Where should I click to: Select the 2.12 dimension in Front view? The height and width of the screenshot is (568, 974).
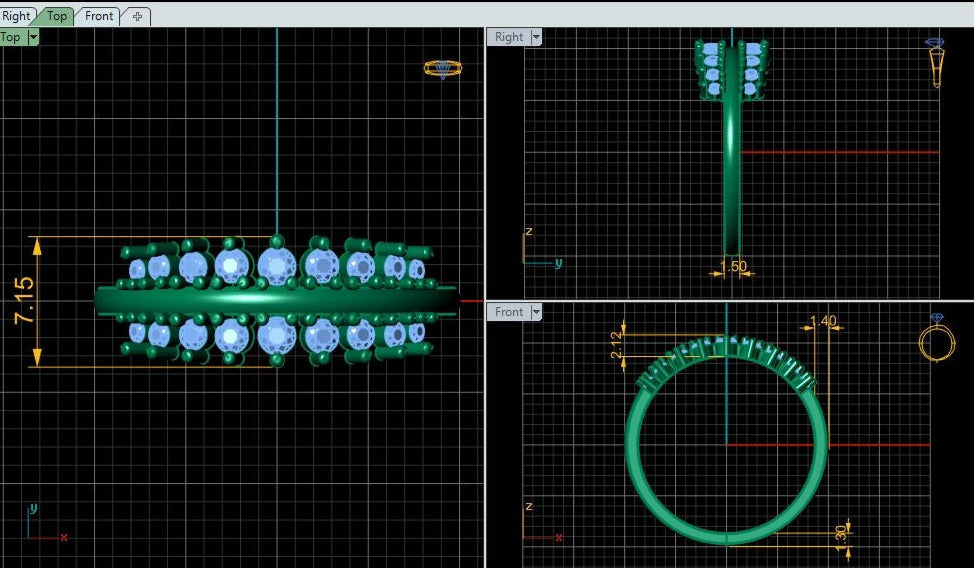[x=614, y=343]
